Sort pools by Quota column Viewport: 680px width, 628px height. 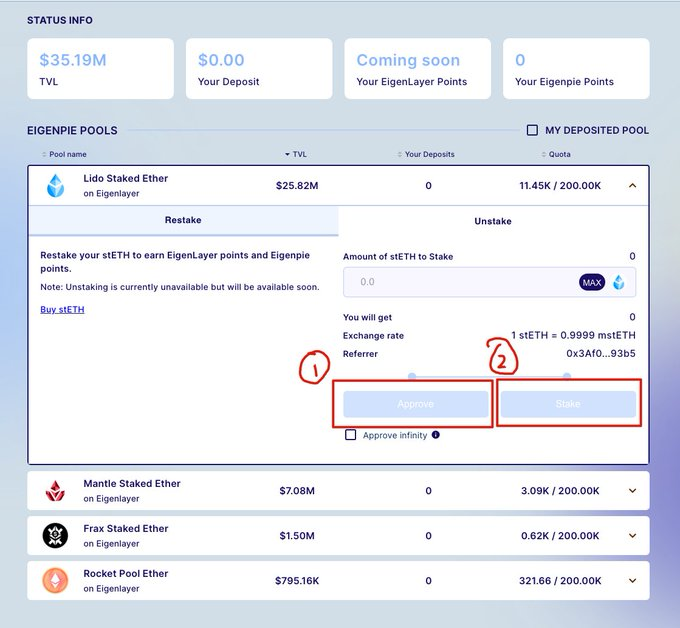coord(556,154)
